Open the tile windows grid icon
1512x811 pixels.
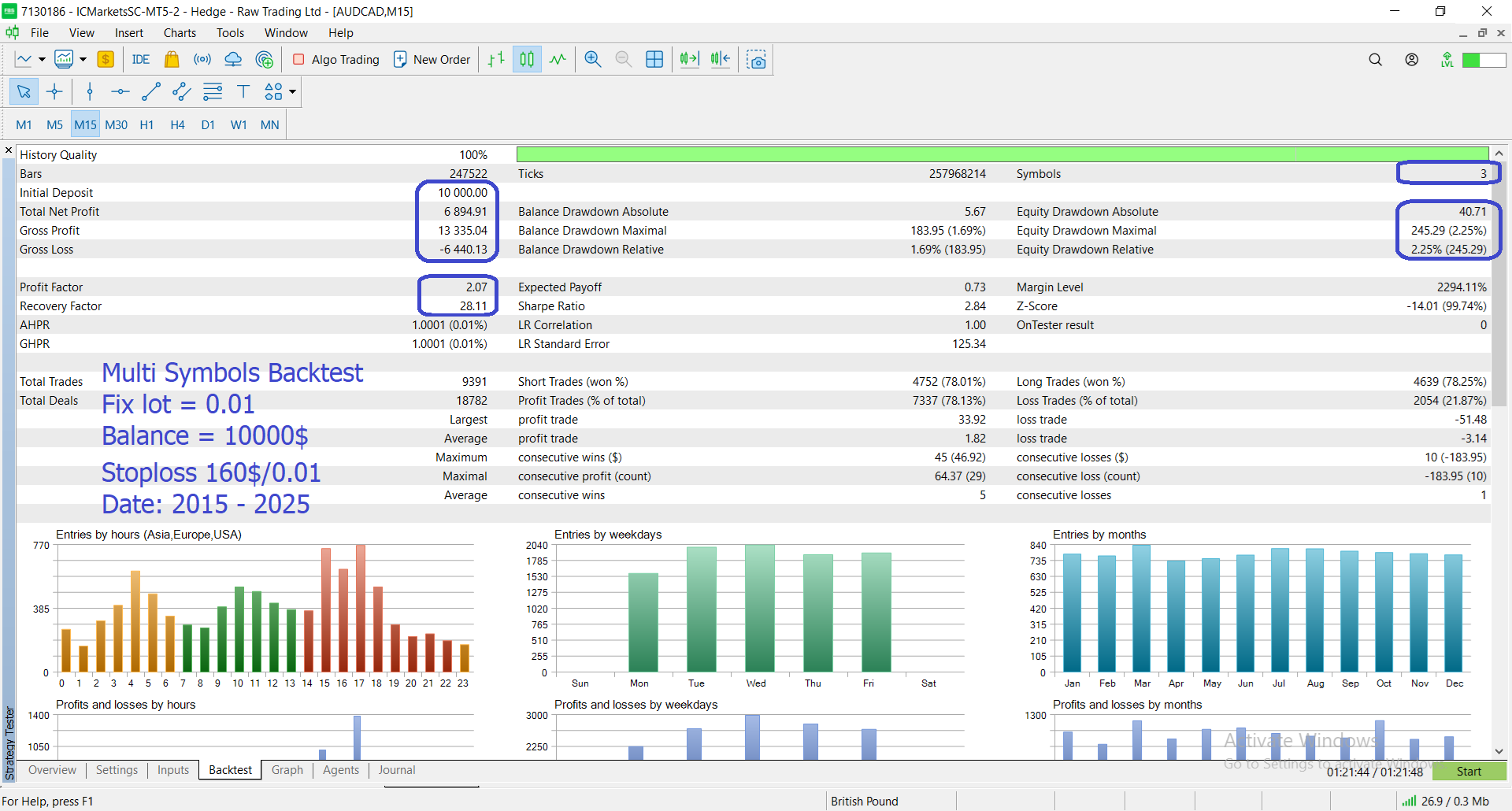(x=654, y=60)
